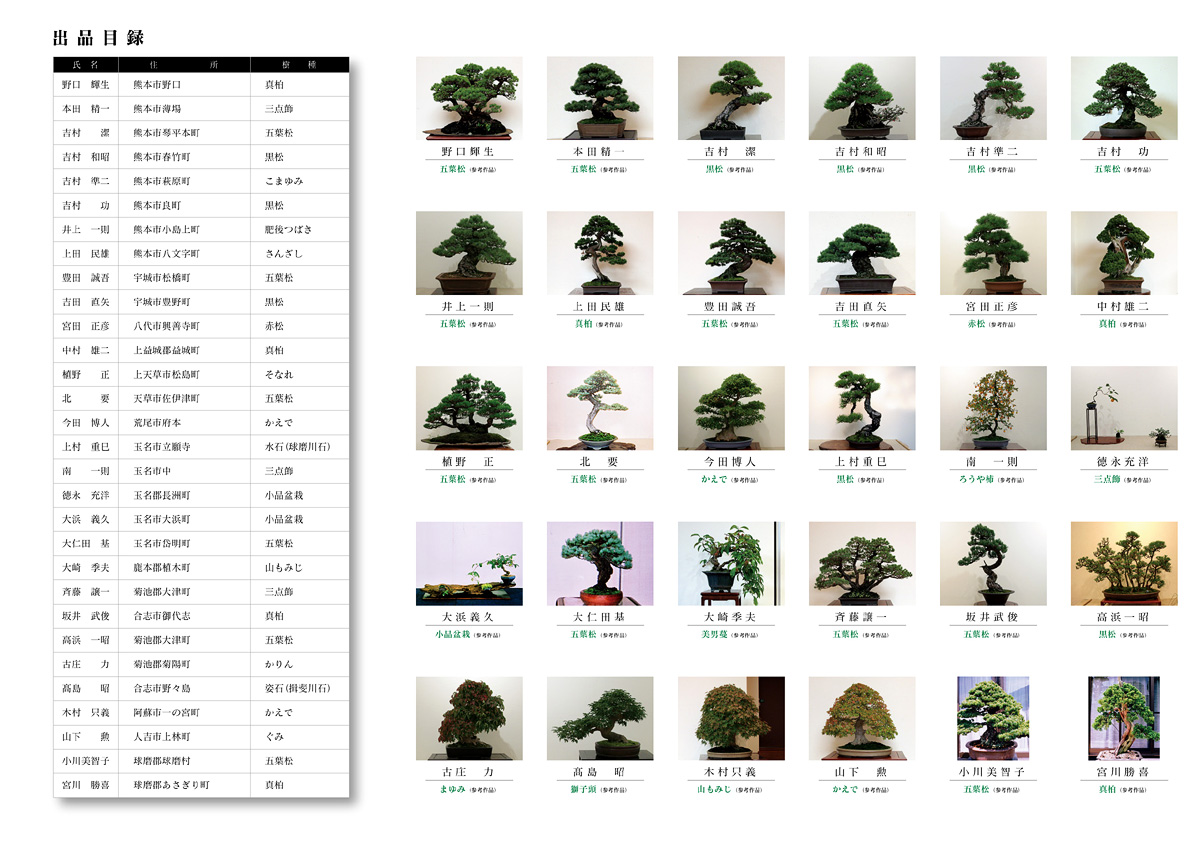This screenshot has width=1200, height=848.
Task: Select the 肥後つばき species cell
Action: tap(288, 230)
